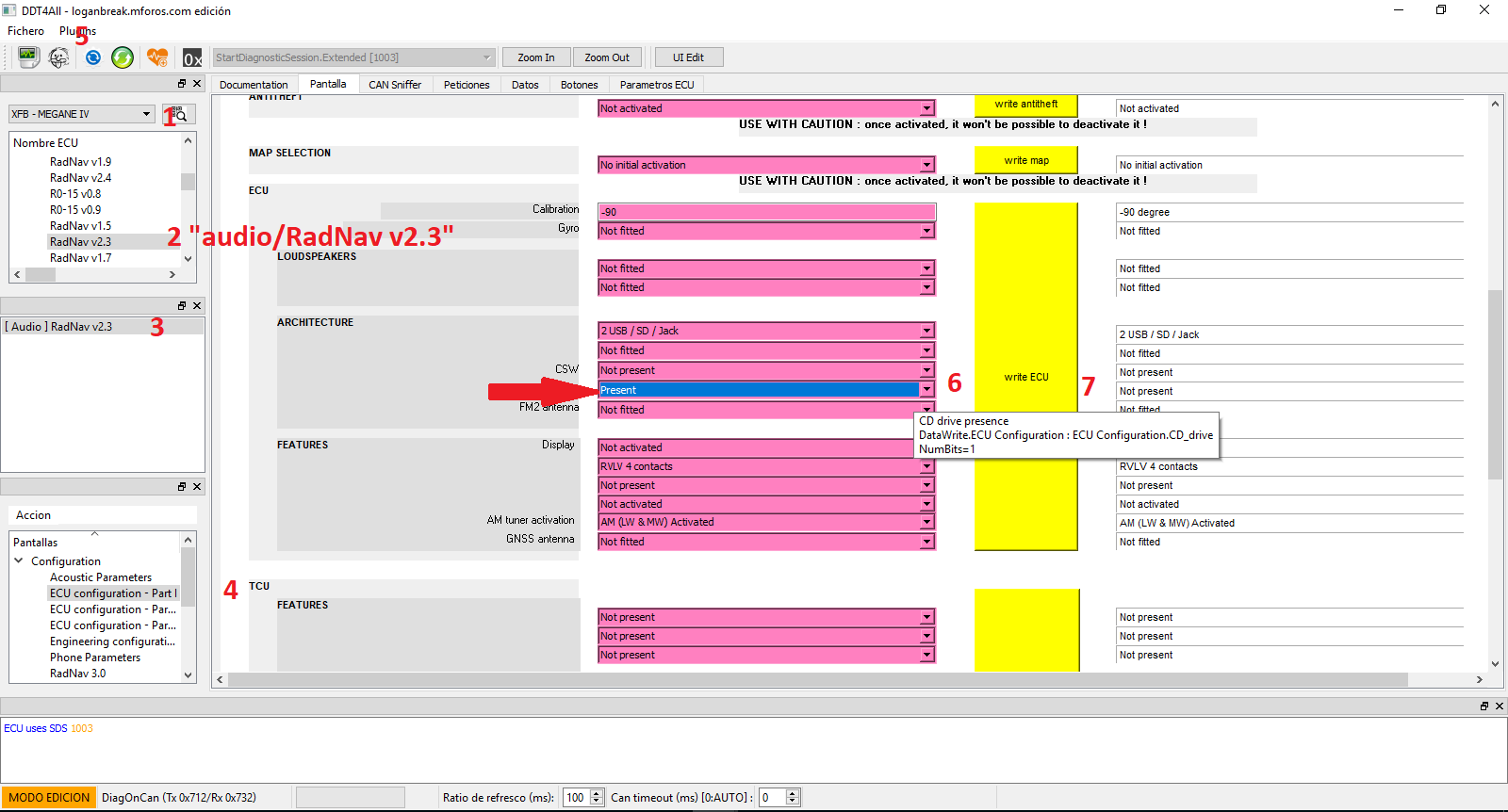Increase the refresh ratio with up arrow

pyautogui.click(x=596, y=793)
